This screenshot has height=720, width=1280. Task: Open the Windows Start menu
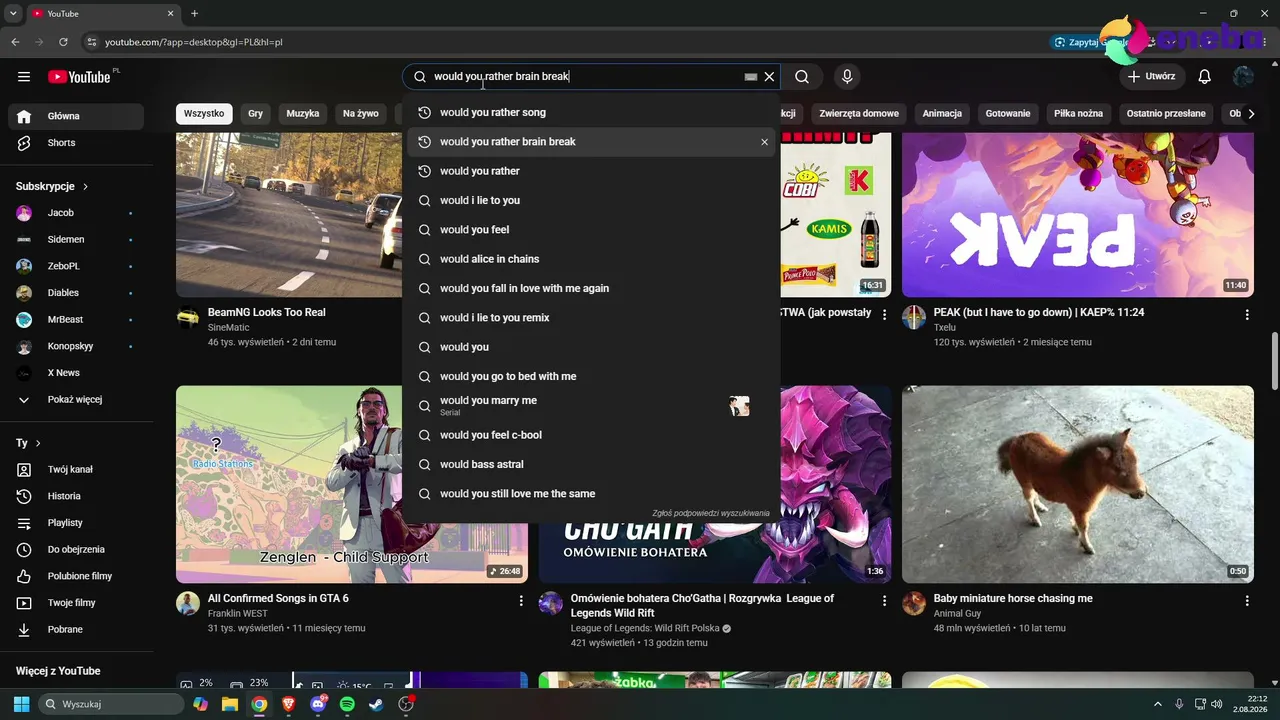coord(21,704)
